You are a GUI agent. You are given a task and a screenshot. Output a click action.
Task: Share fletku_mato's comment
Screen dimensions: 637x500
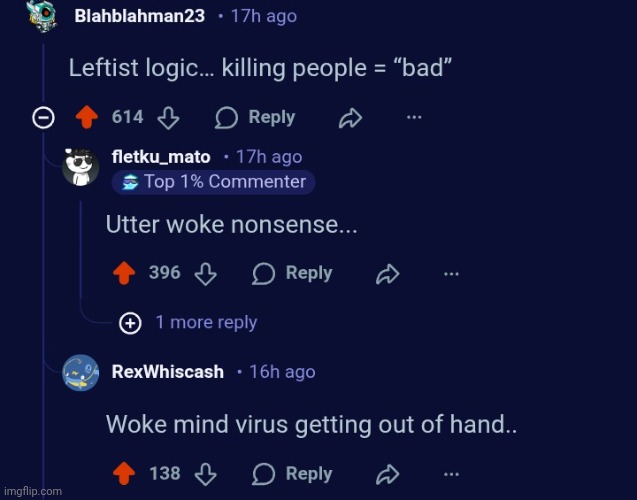(x=388, y=274)
